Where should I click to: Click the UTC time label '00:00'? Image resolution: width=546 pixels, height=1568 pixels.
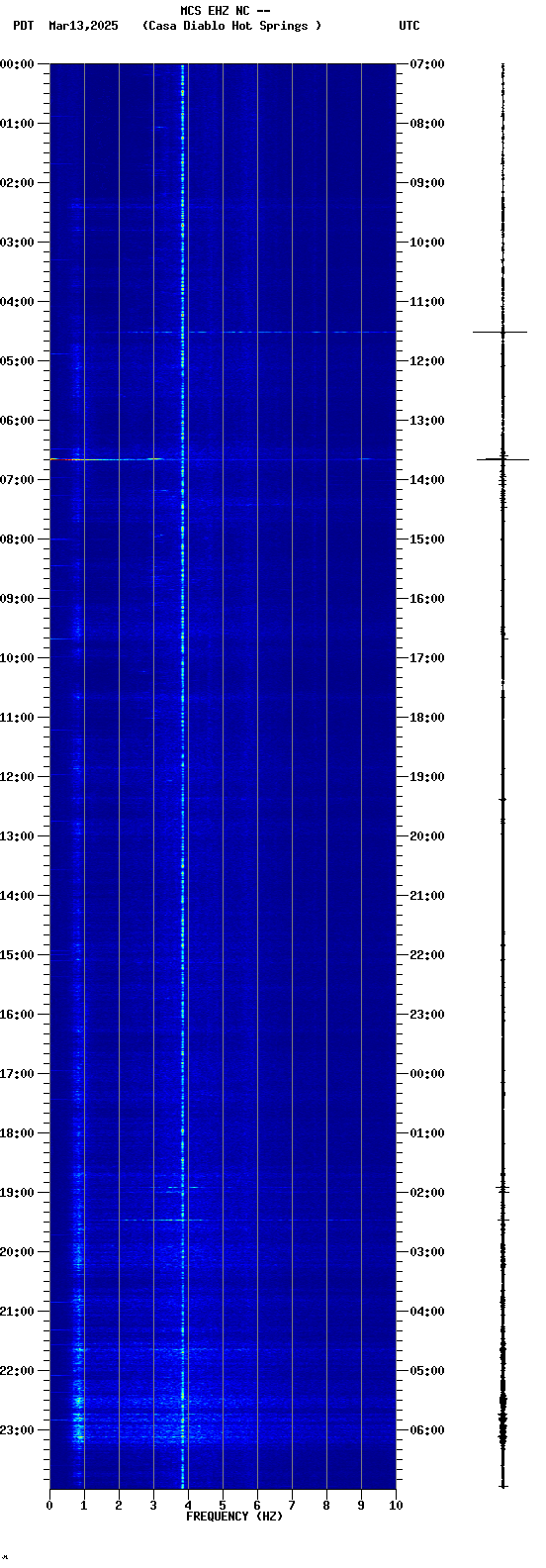(x=427, y=1074)
